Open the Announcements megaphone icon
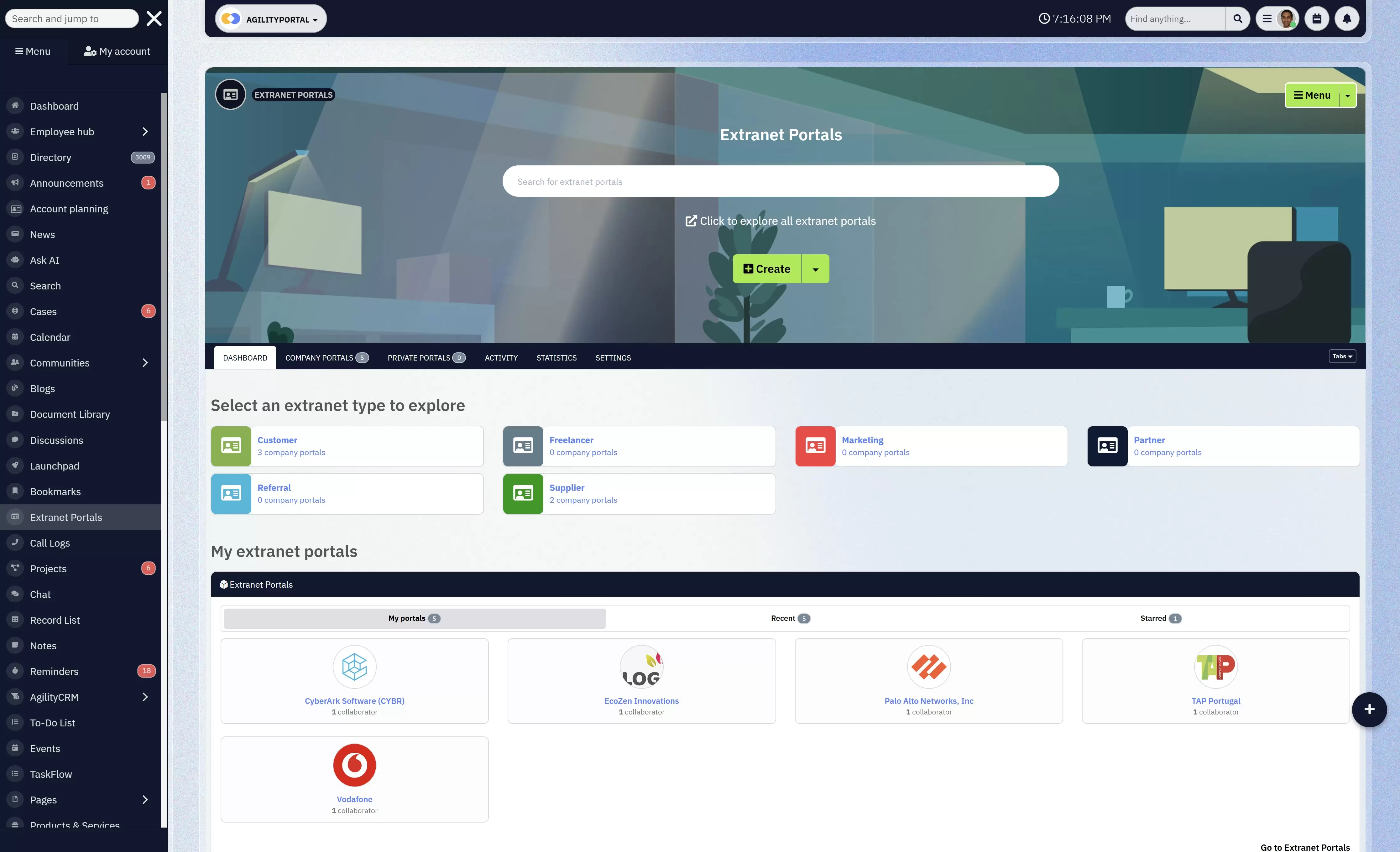The width and height of the screenshot is (1400, 852). click(14, 183)
